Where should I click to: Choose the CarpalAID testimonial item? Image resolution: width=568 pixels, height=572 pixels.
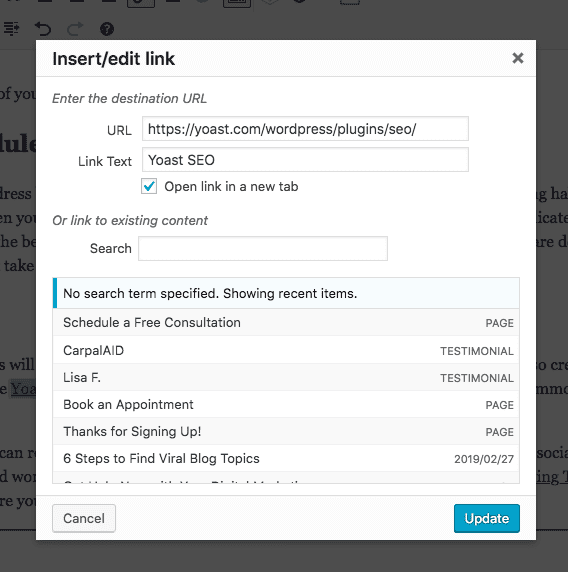[286, 350]
